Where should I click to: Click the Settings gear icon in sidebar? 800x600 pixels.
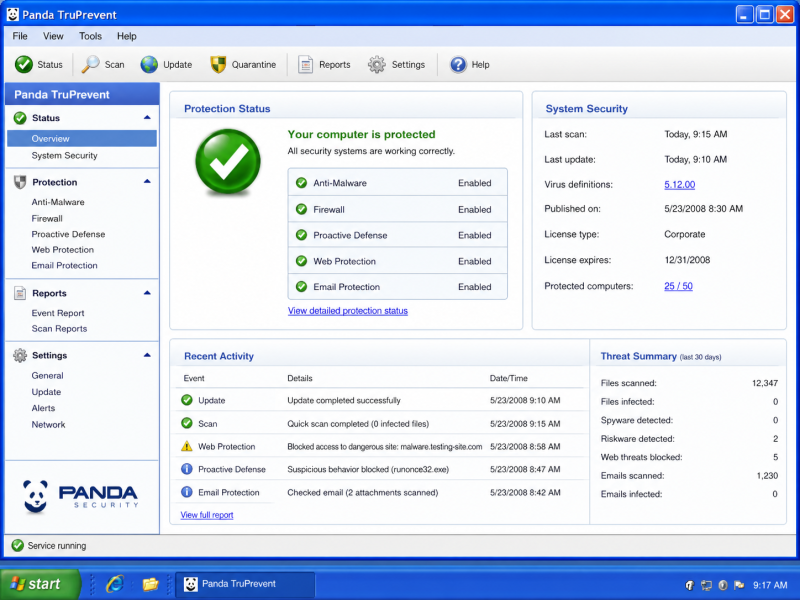point(20,355)
